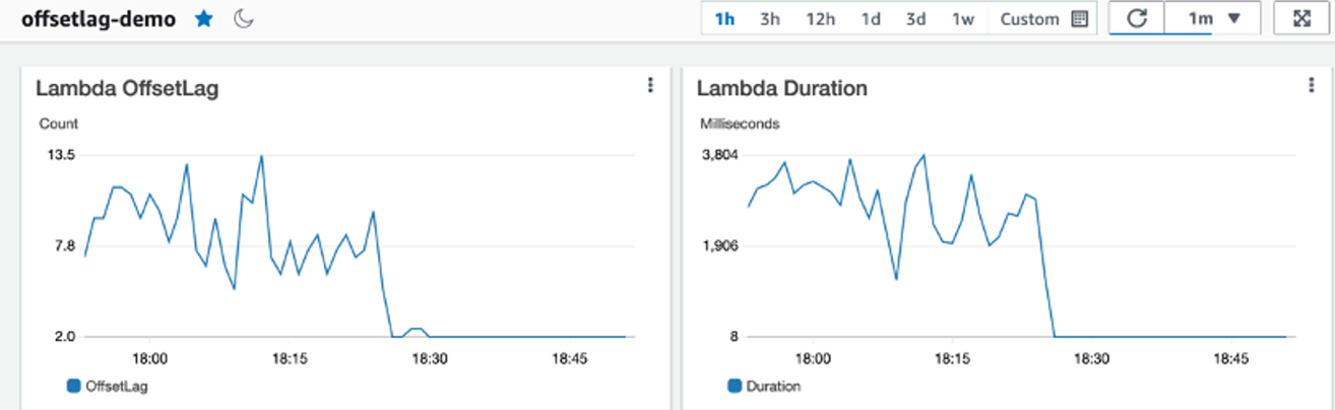Switch to 3h time range
Screen dimensions: 1335x410
(x=770, y=19)
